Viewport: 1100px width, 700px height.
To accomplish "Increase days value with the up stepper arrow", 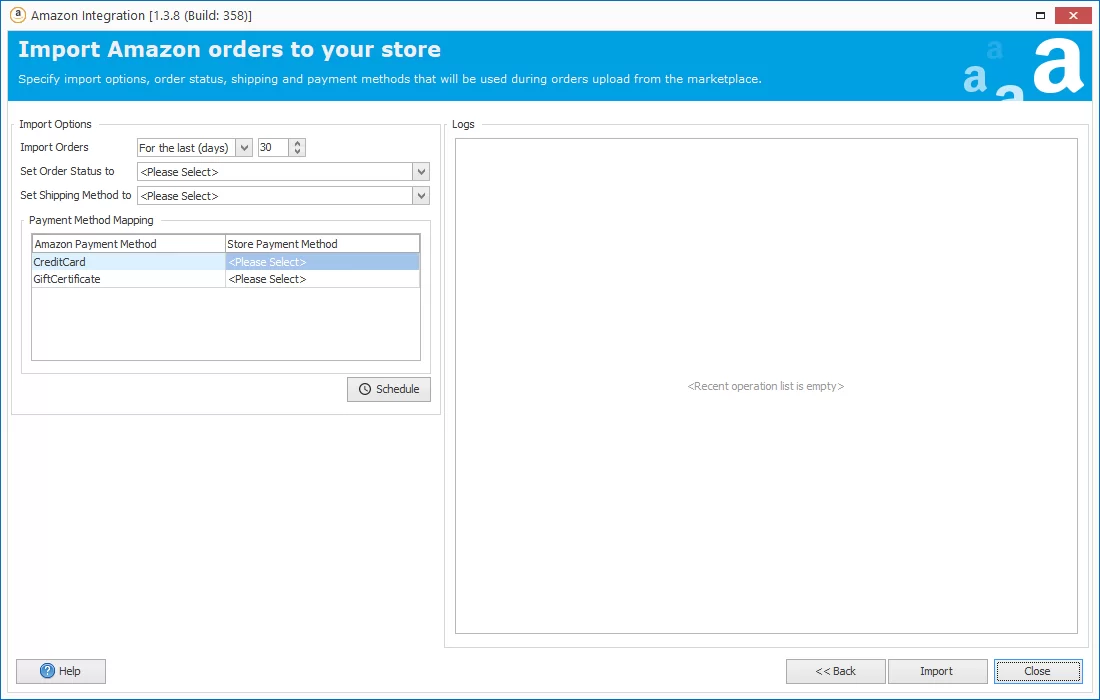I will (297, 143).
